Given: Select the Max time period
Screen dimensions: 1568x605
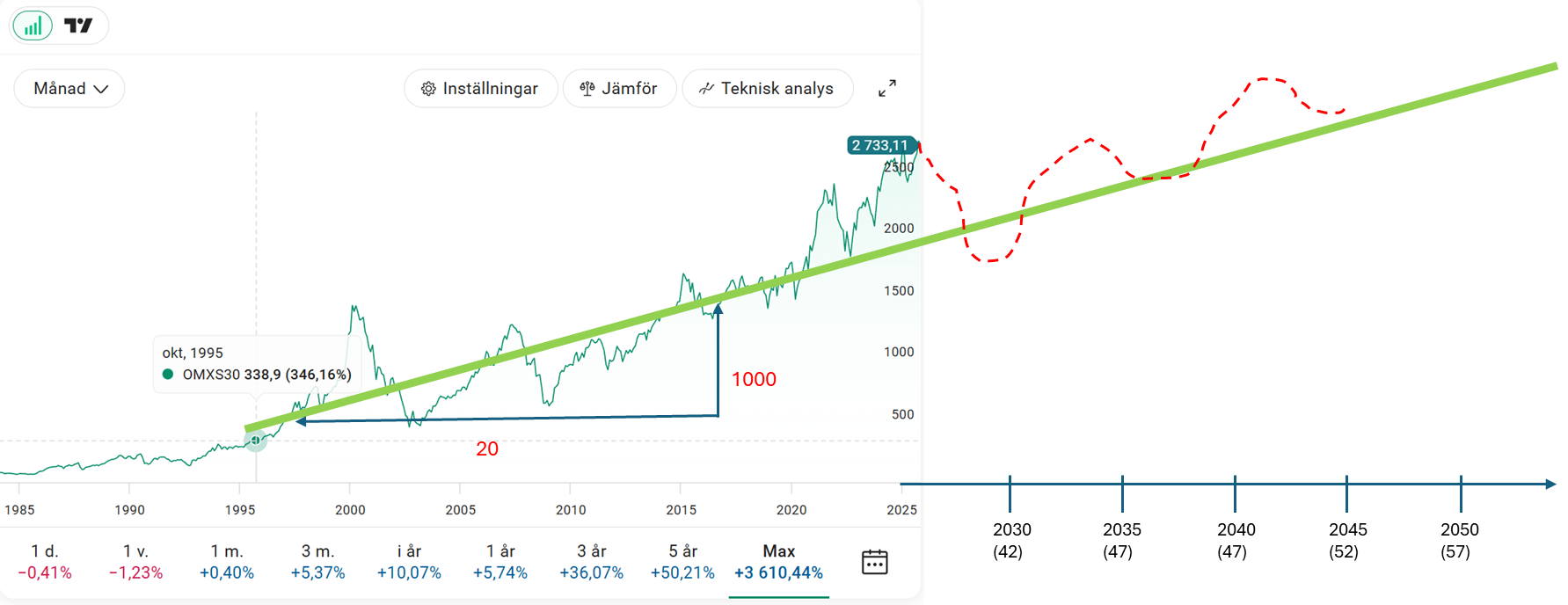Looking at the screenshot, I should [778, 562].
